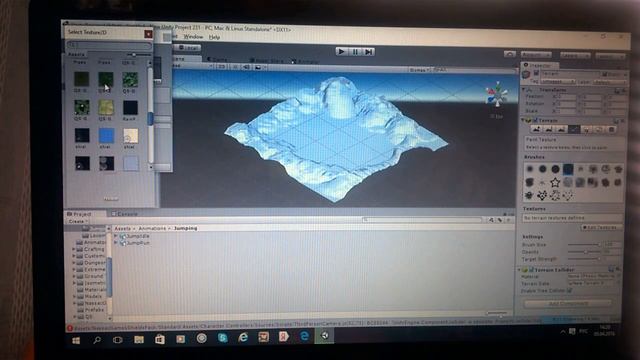Pick the third hard round brush
Image resolution: width=640 pixels, height=360 pixels.
click(x=555, y=169)
